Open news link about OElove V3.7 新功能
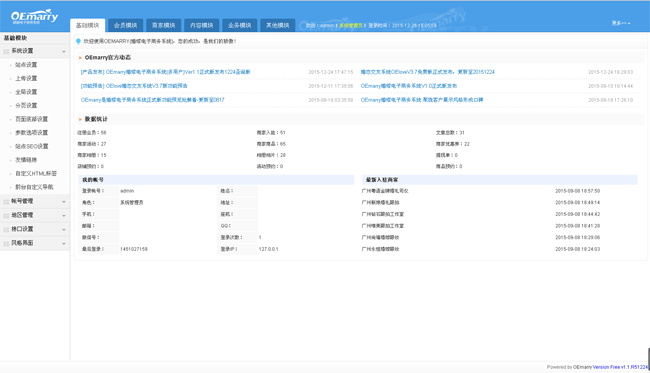The image size is (650, 373). (x=134, y=86)
